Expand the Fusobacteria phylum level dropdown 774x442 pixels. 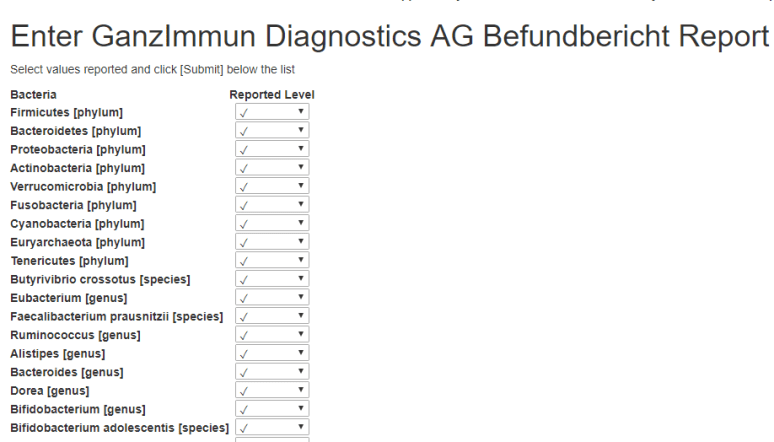tap(272, 205)
